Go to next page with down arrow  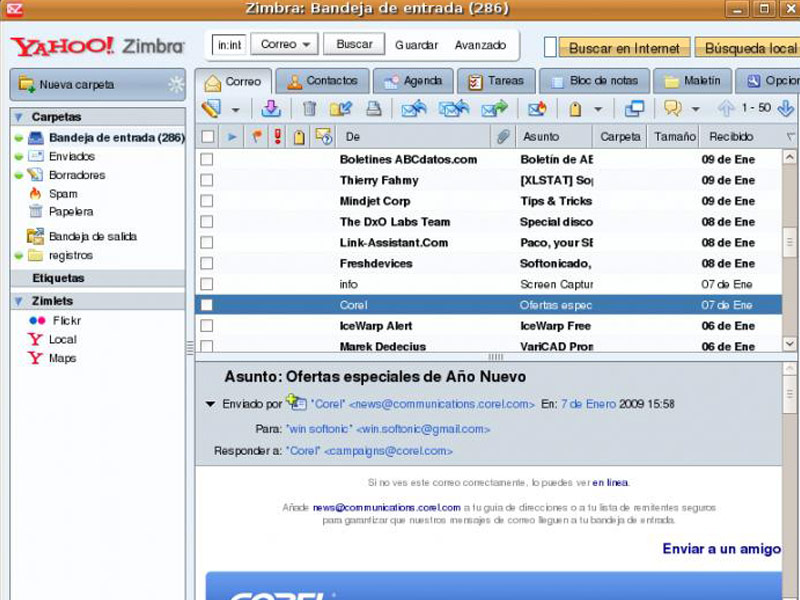(x=786, y=108)
